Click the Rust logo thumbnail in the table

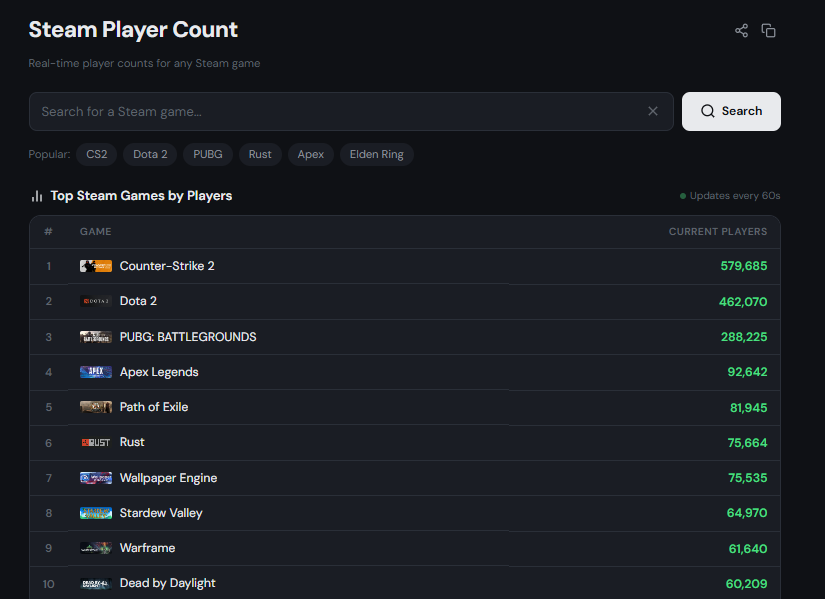[96, 442]
